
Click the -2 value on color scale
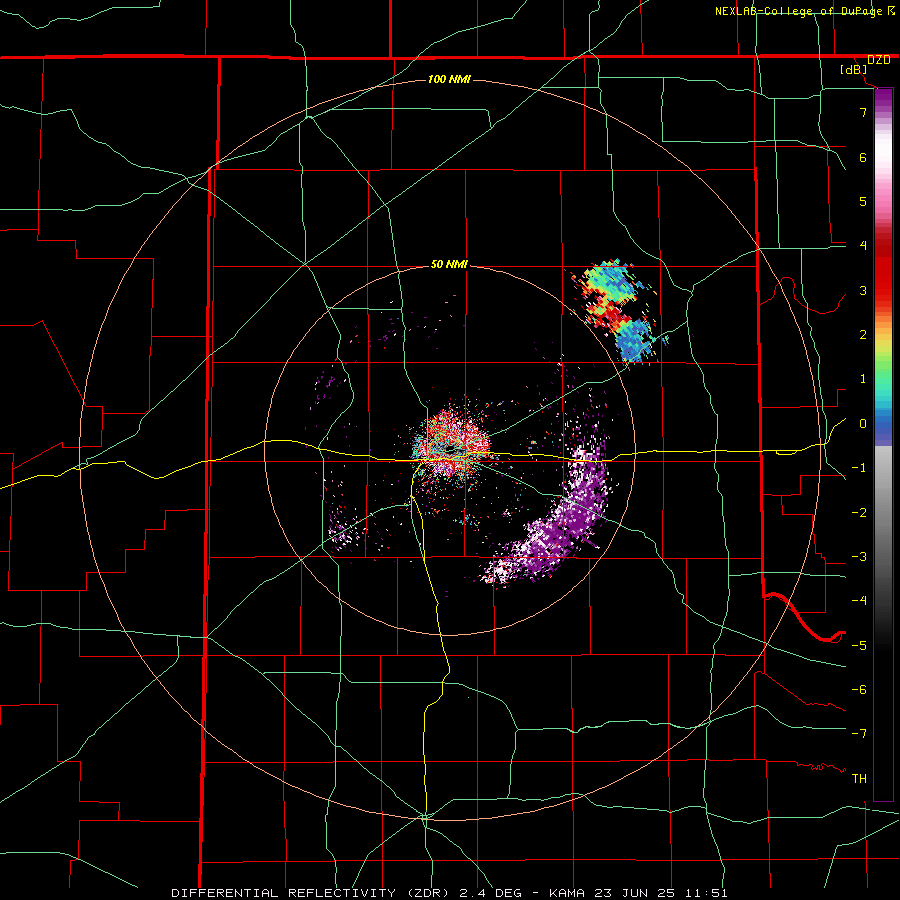click(859, 513)
